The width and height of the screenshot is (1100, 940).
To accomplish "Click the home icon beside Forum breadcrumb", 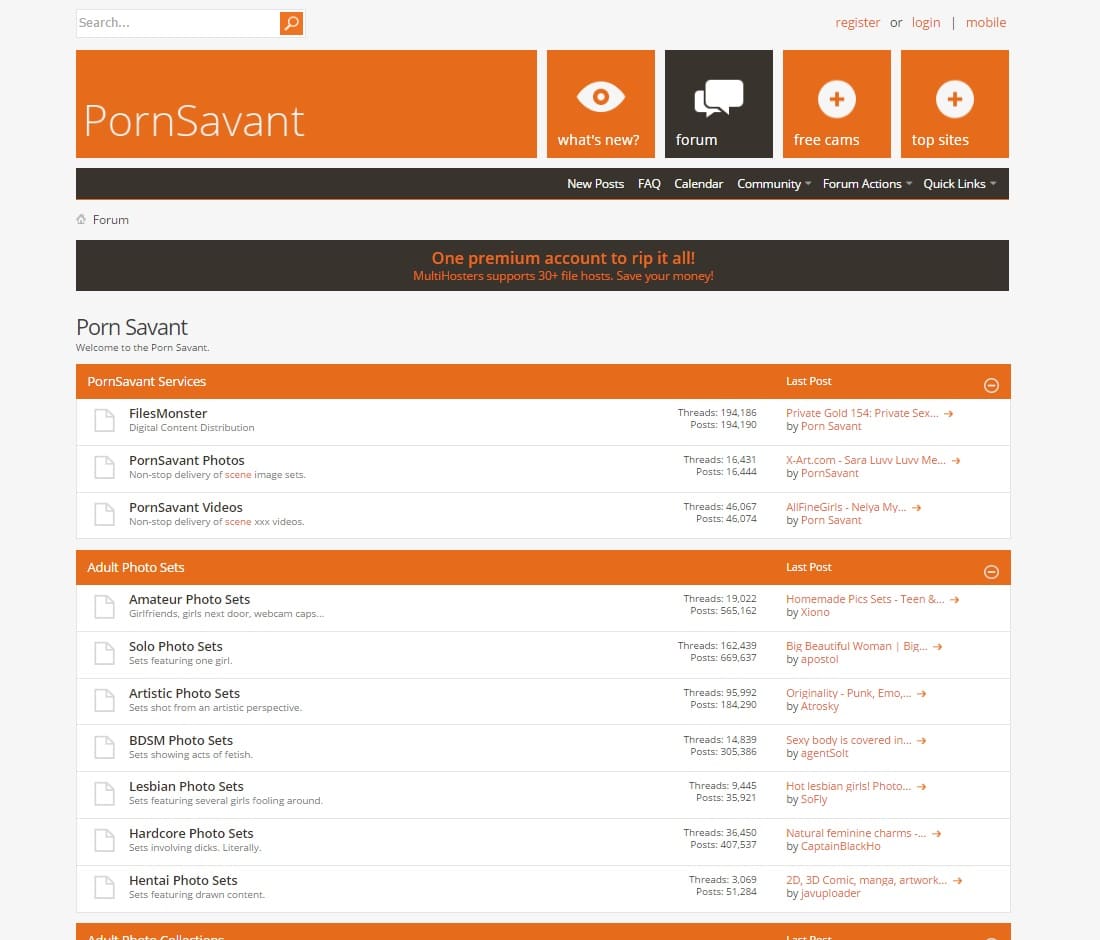I will coord(81,220).
